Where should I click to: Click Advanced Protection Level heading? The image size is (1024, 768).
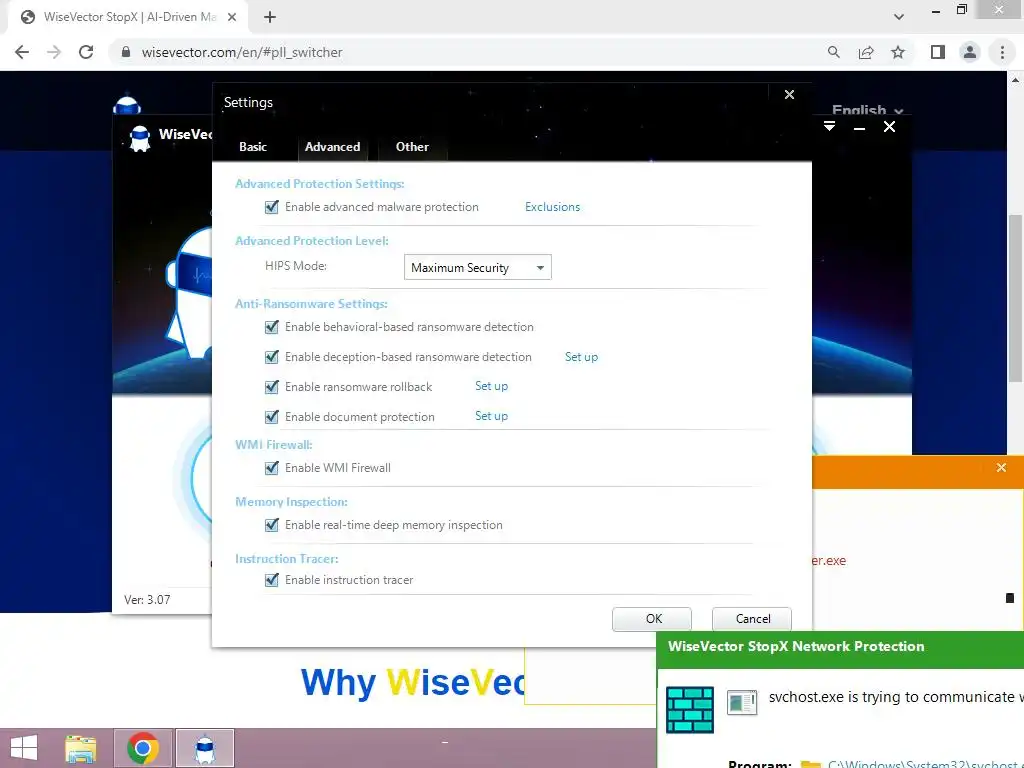point(312,241)
